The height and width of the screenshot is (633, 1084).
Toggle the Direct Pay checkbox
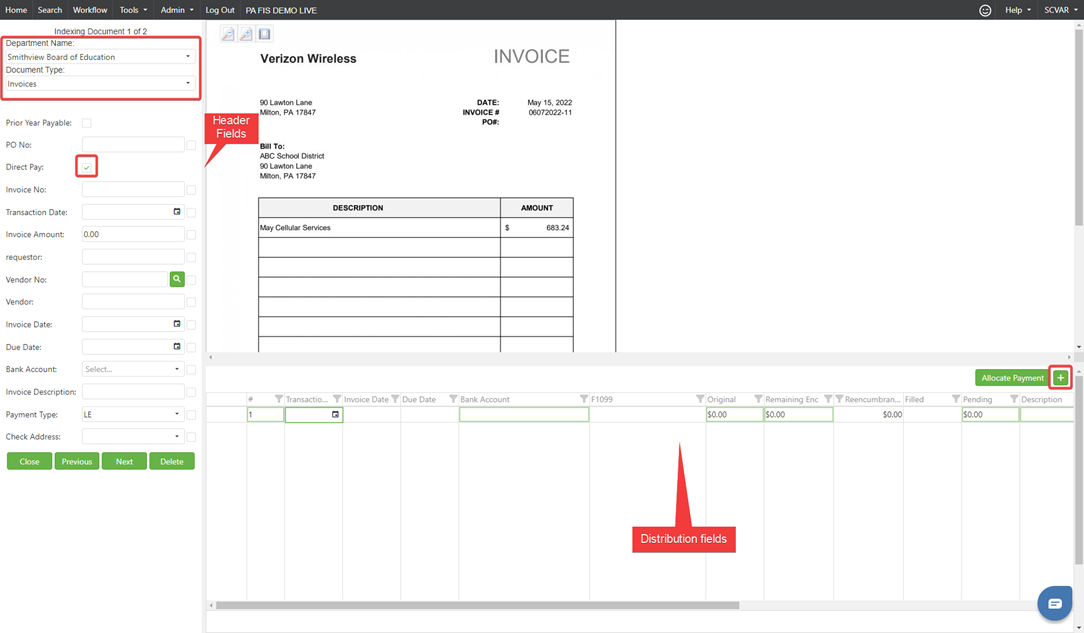pos(87,167)
